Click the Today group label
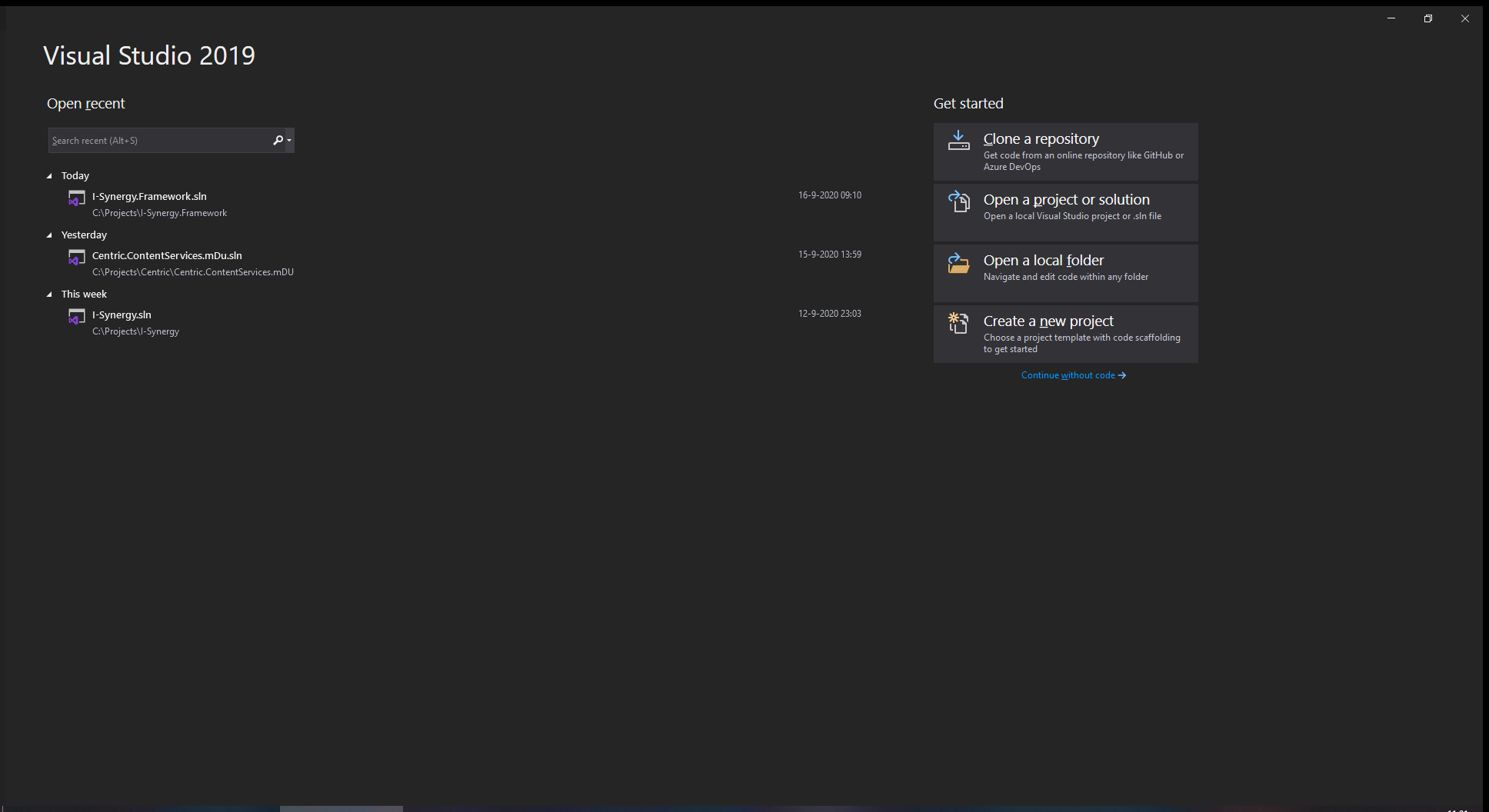1489x812 pixels. 75,176
